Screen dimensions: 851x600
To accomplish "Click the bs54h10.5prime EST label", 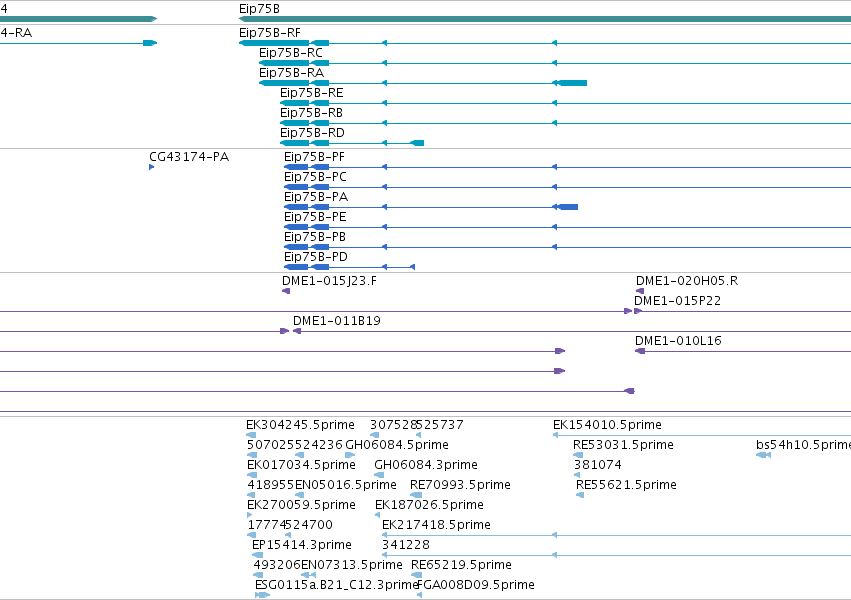I will pyautogui.click(x=803, y=445).
